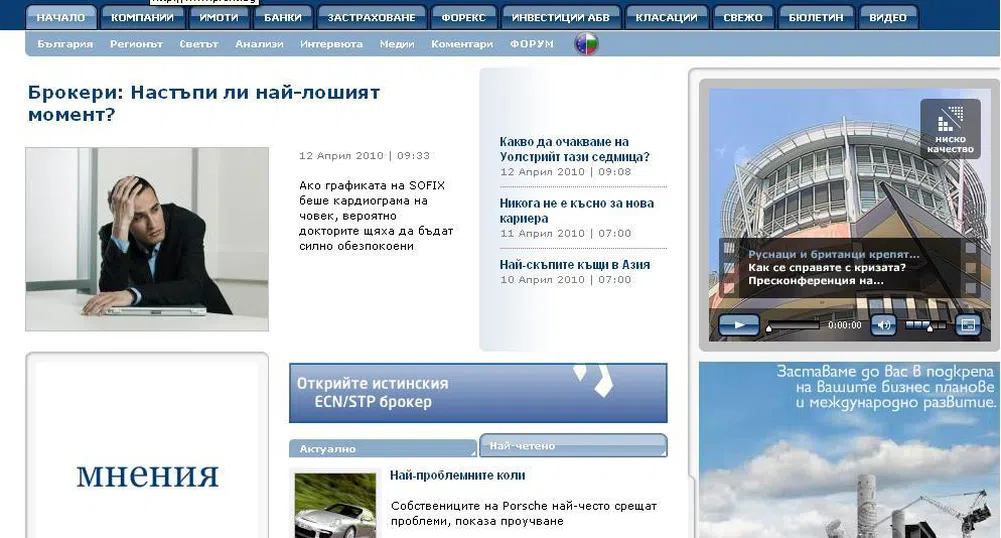Select video 'Пресконференция на...'
Viewport: 1001px width, 538px height.
pyautogui.click(x=816, y=281)
